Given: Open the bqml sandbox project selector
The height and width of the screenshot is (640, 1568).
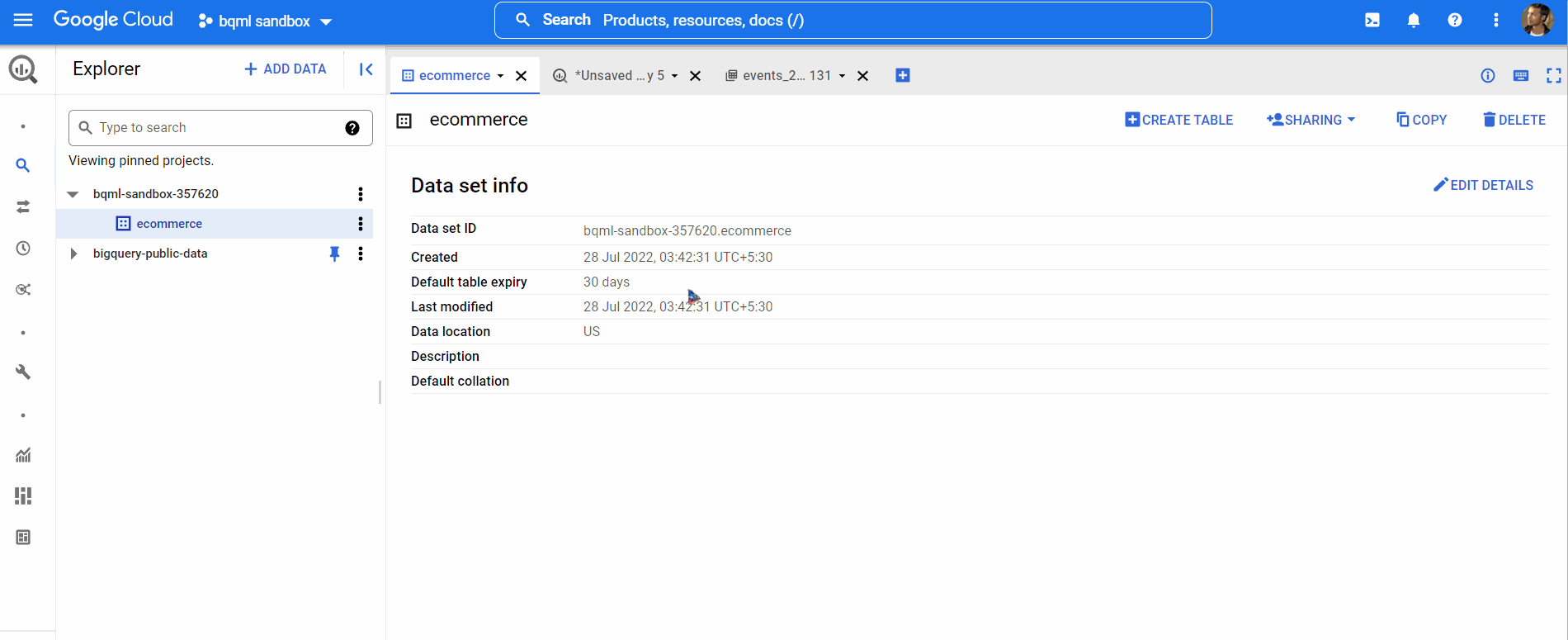Looking at the screenshot, I should pos(265,21).
